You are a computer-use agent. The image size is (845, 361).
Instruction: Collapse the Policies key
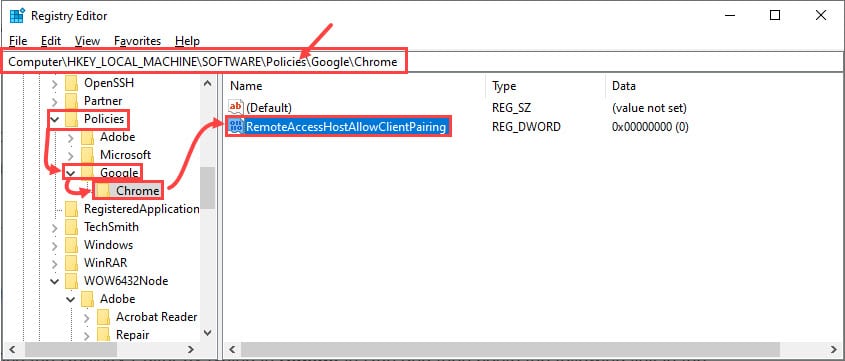(x=54, y=119)
